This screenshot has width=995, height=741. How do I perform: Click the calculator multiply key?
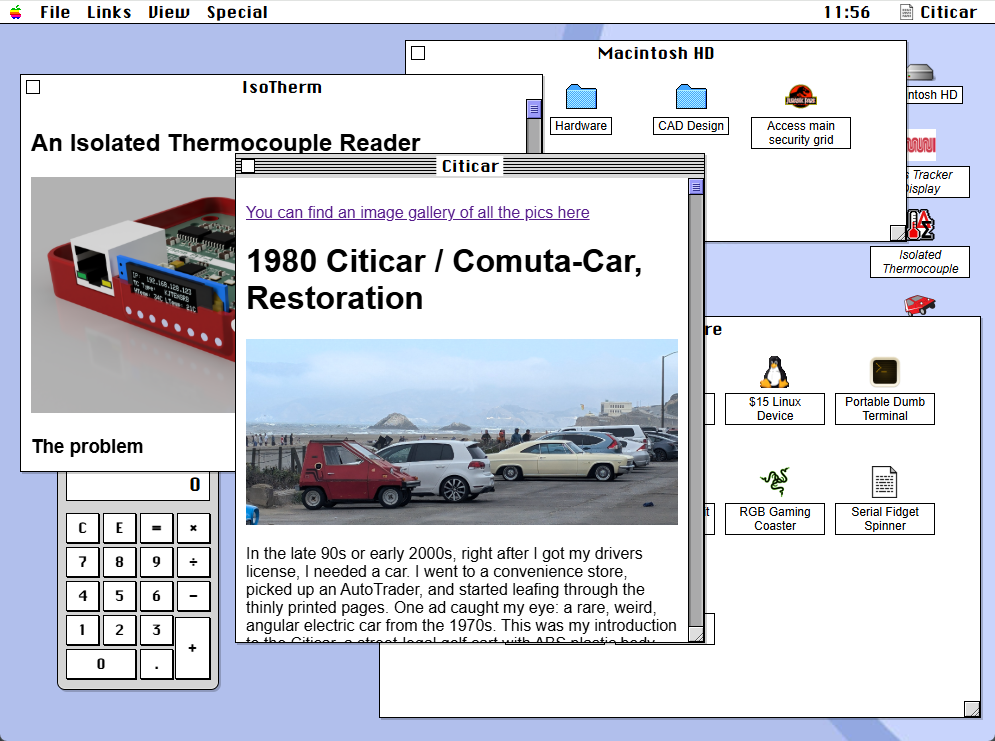(193, 528)
